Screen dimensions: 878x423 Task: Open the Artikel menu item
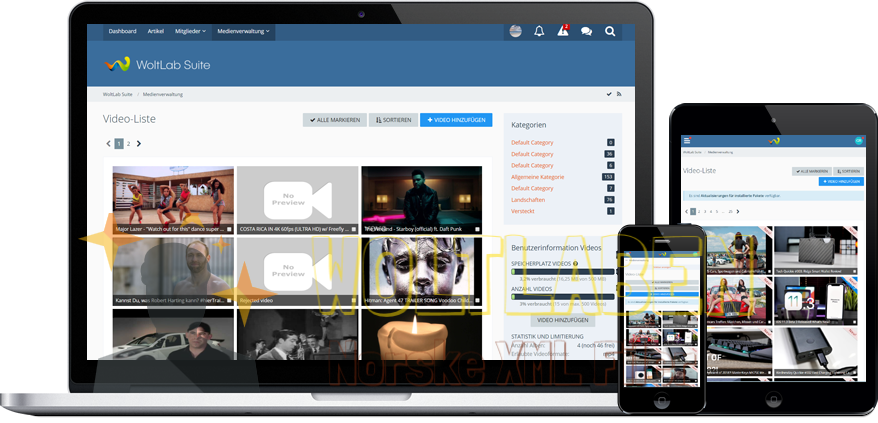click(x=156, y=31)
